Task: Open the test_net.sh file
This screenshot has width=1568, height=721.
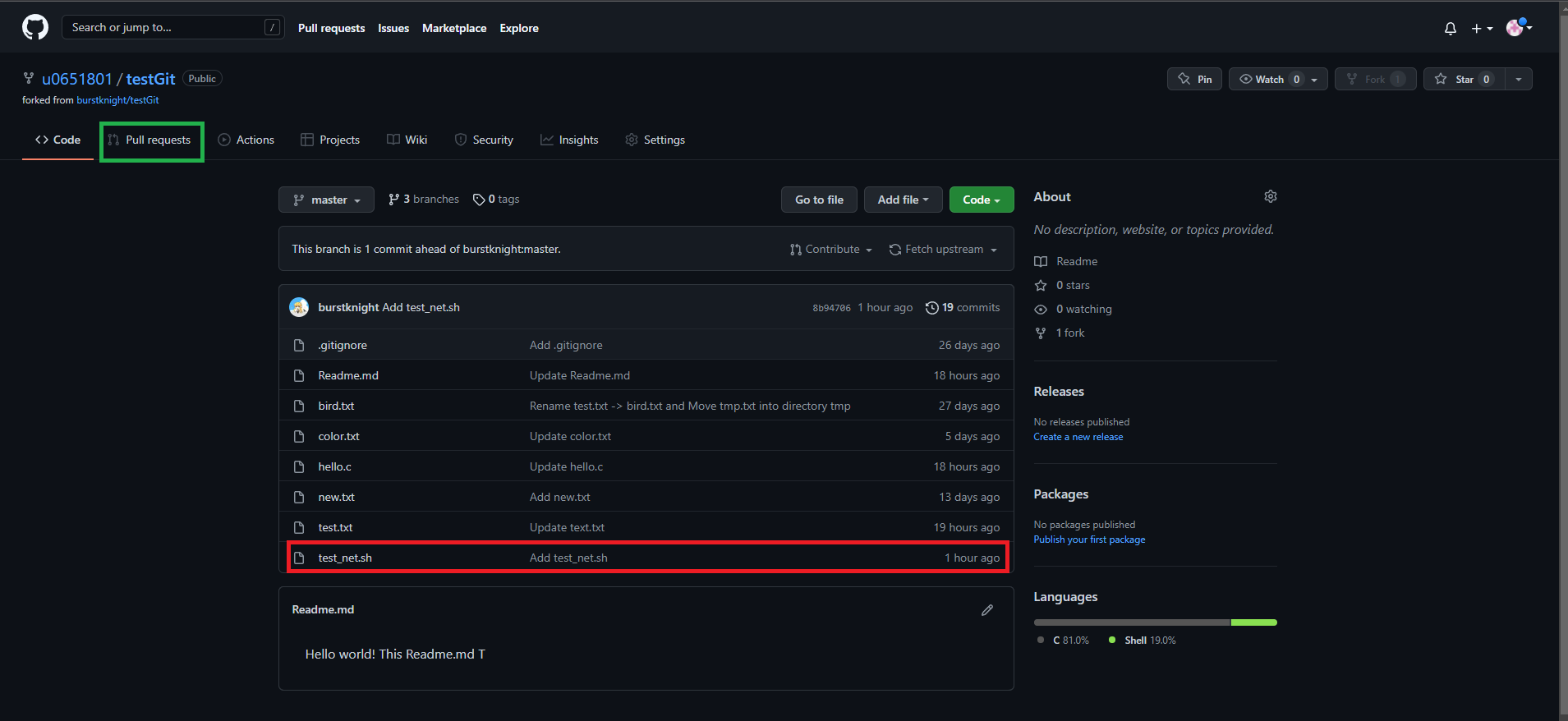Action: coord(345,558)
